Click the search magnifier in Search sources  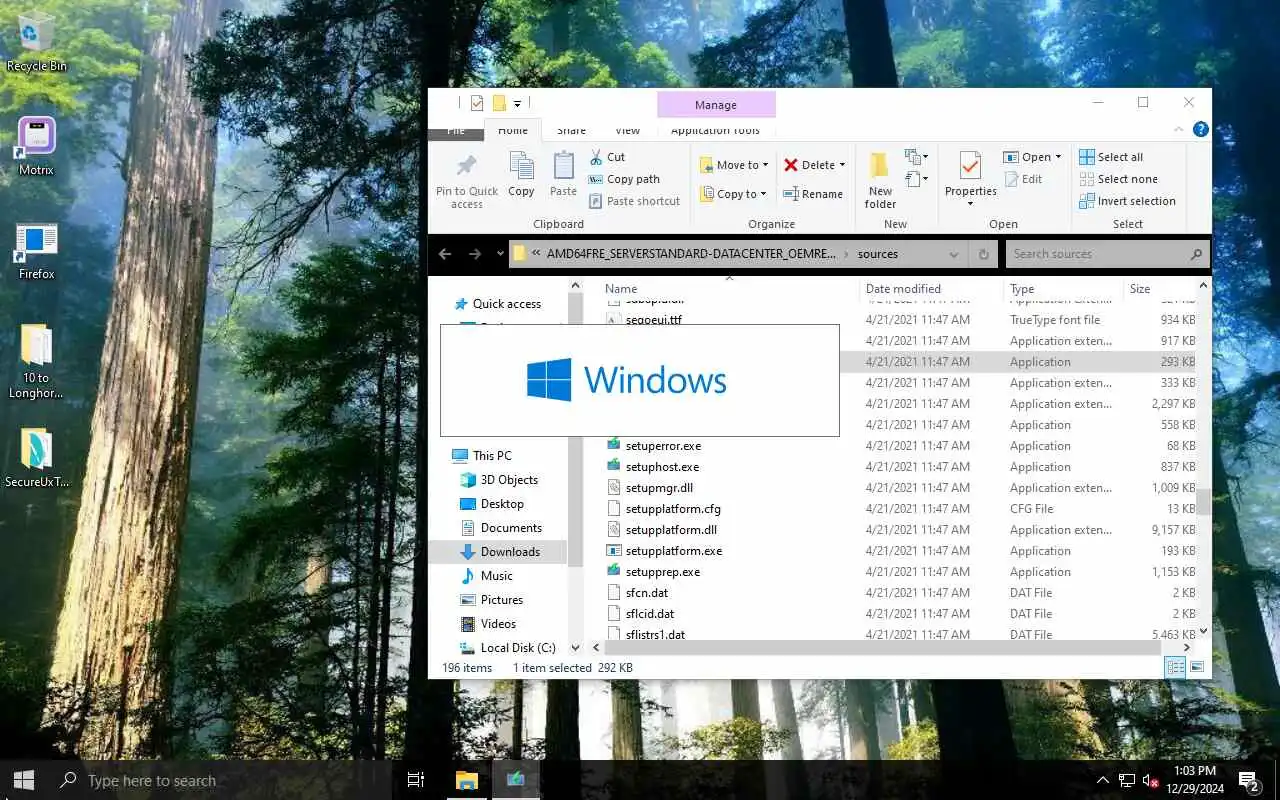1196,254
